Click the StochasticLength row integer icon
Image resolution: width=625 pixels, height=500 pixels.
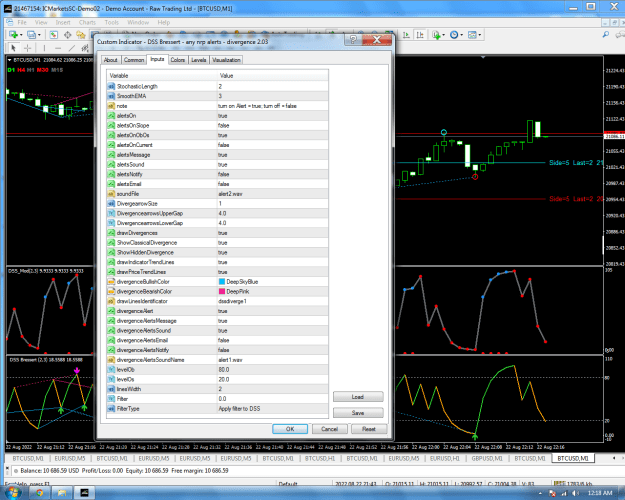pos(111,86)
